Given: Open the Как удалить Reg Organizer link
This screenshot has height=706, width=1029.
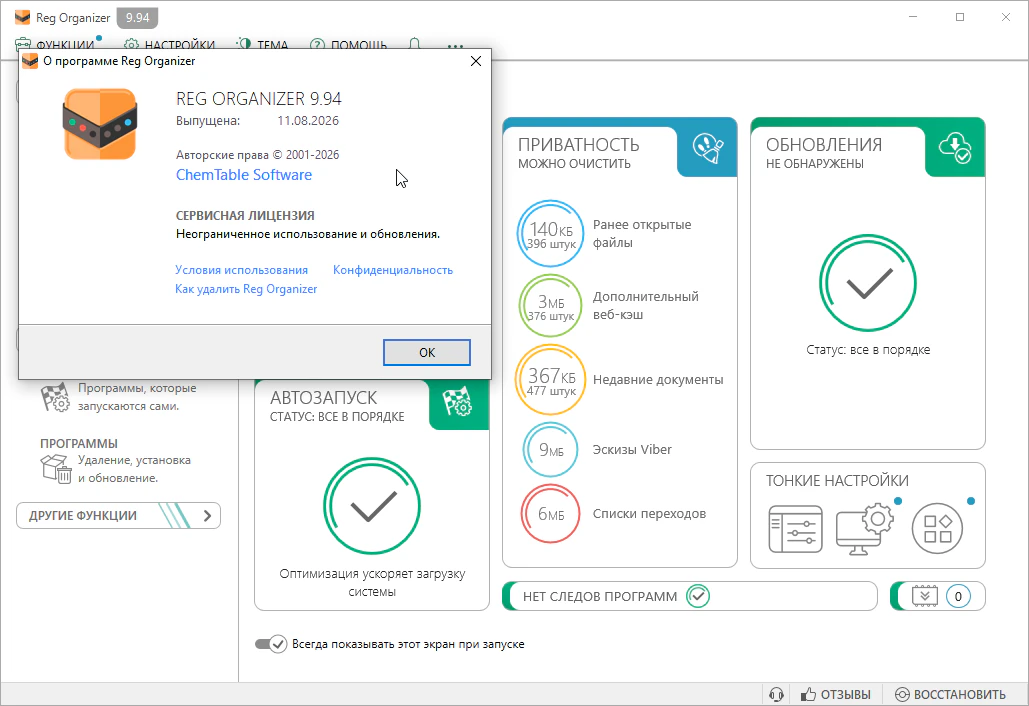Looking at the screenshot, I should (x=246, y=289).
